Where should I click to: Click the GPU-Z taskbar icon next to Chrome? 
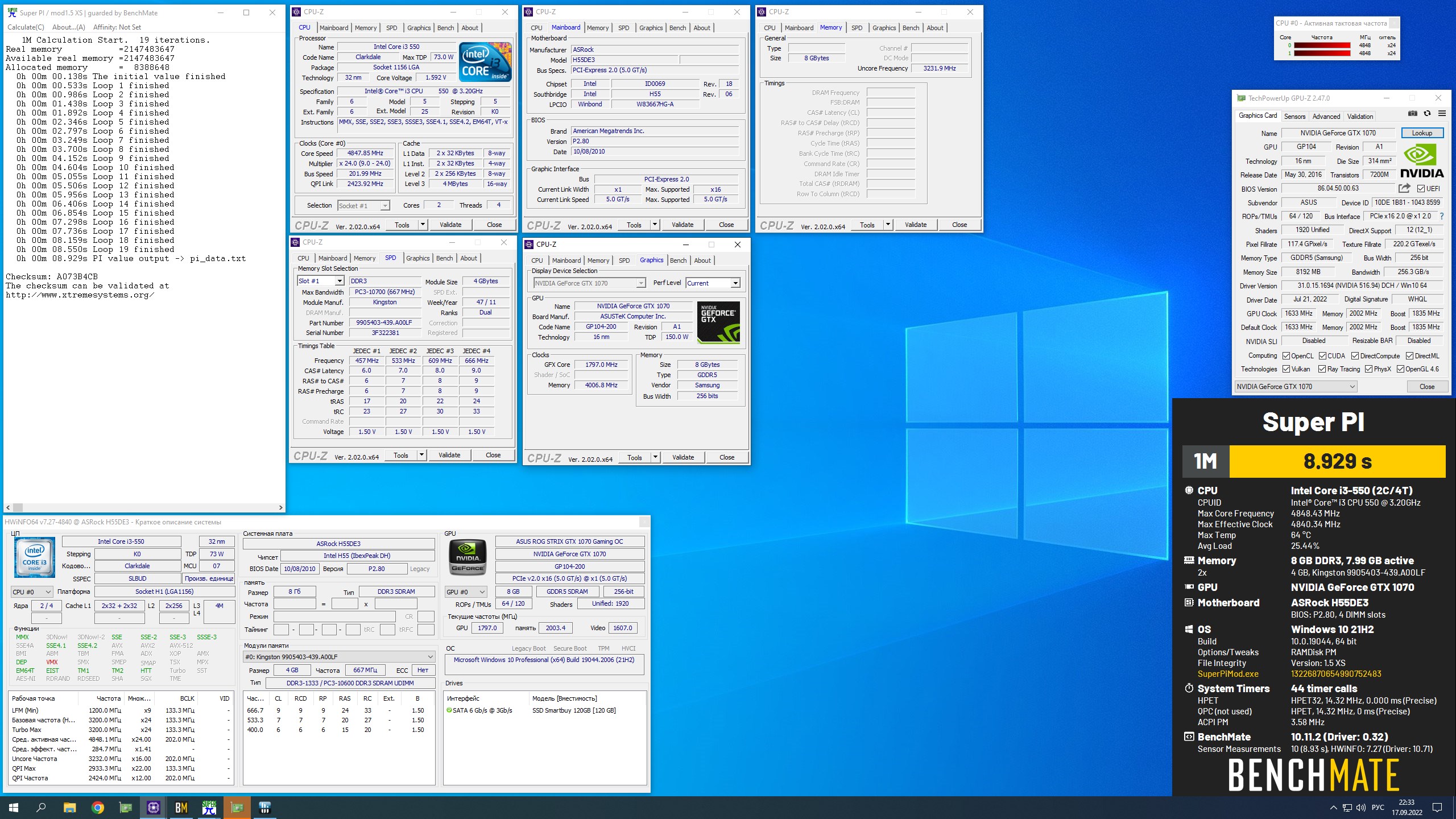(126, 807)
